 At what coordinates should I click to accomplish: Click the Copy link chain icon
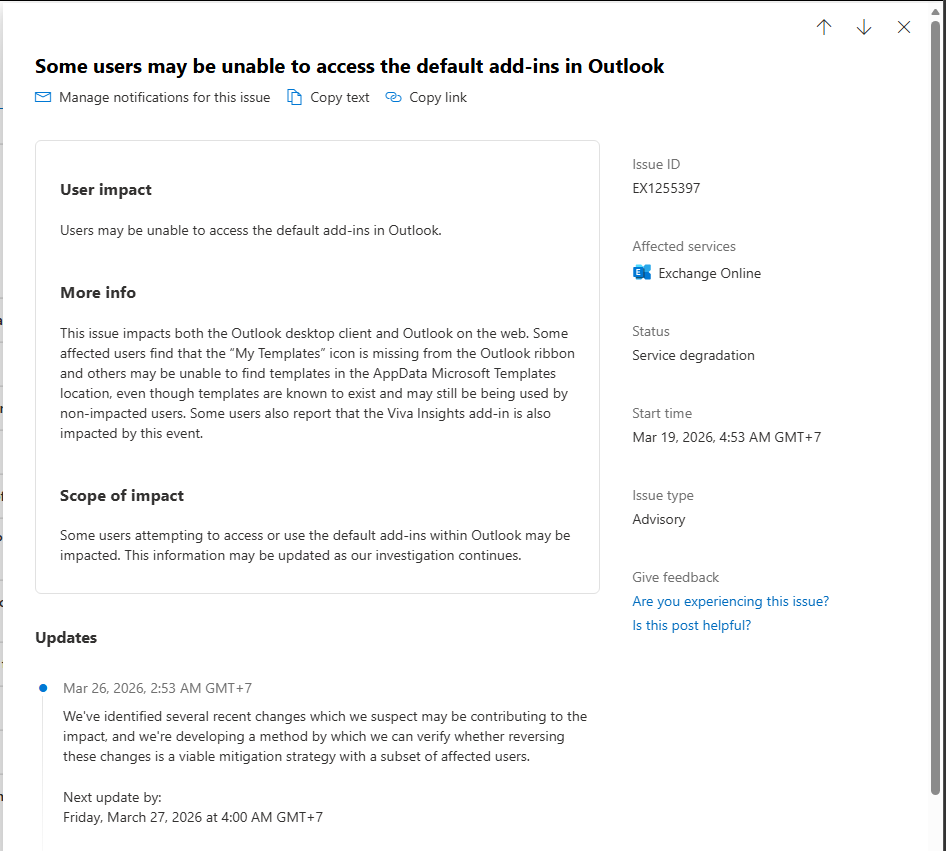click(x=393, y=97)
